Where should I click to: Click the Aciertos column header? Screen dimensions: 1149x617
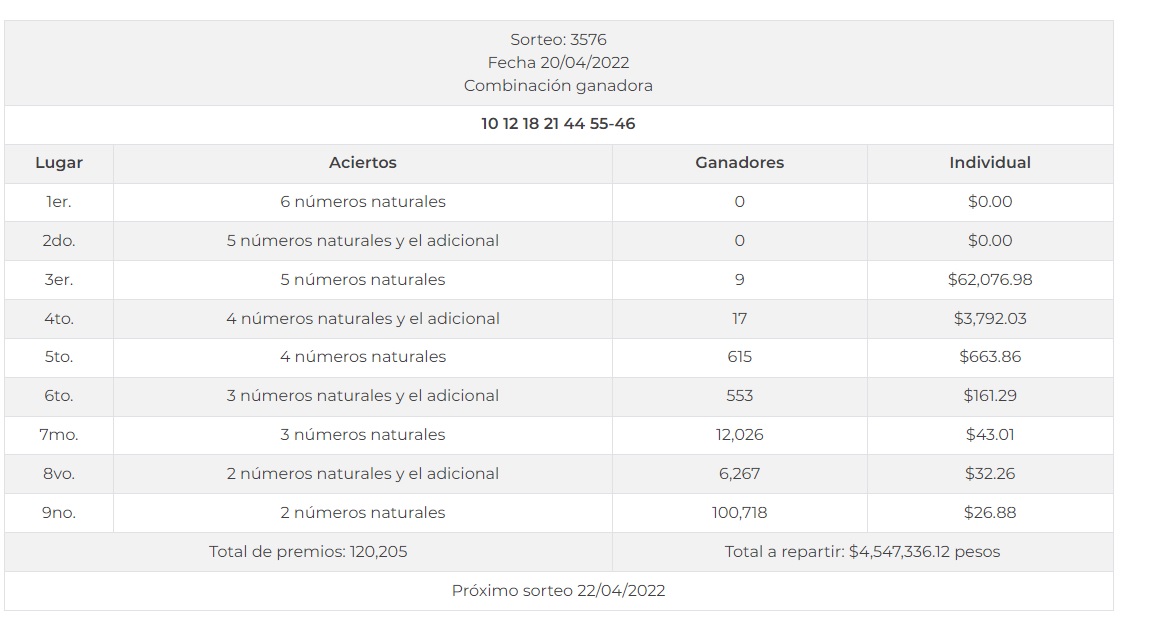(362, 163)
